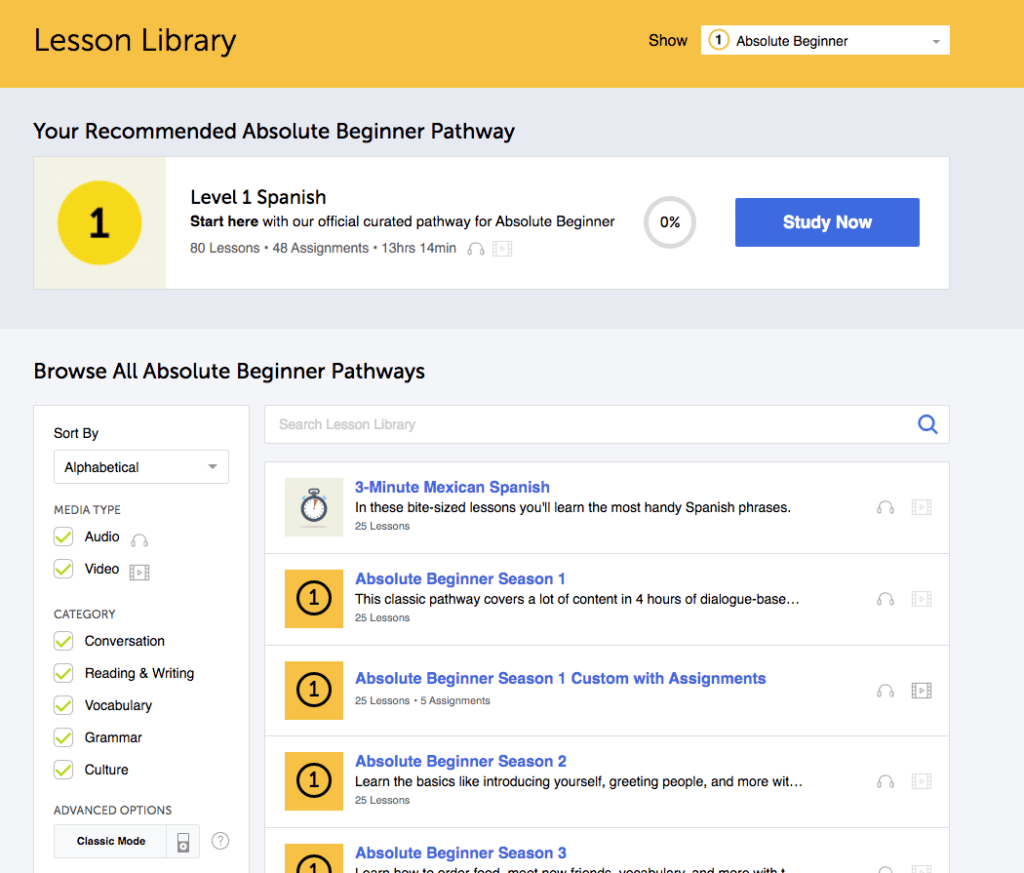
Task: Click the headphones icon for Absolute Beginner Season 2
Action: coord(885,781)
